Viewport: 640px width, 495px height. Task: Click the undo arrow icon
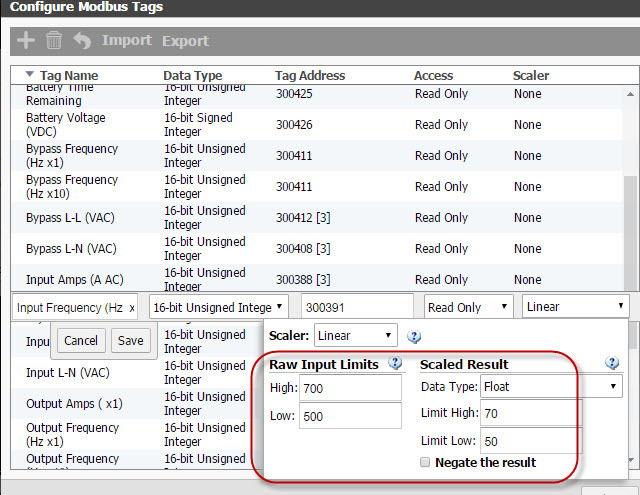[x=82, y=40]
